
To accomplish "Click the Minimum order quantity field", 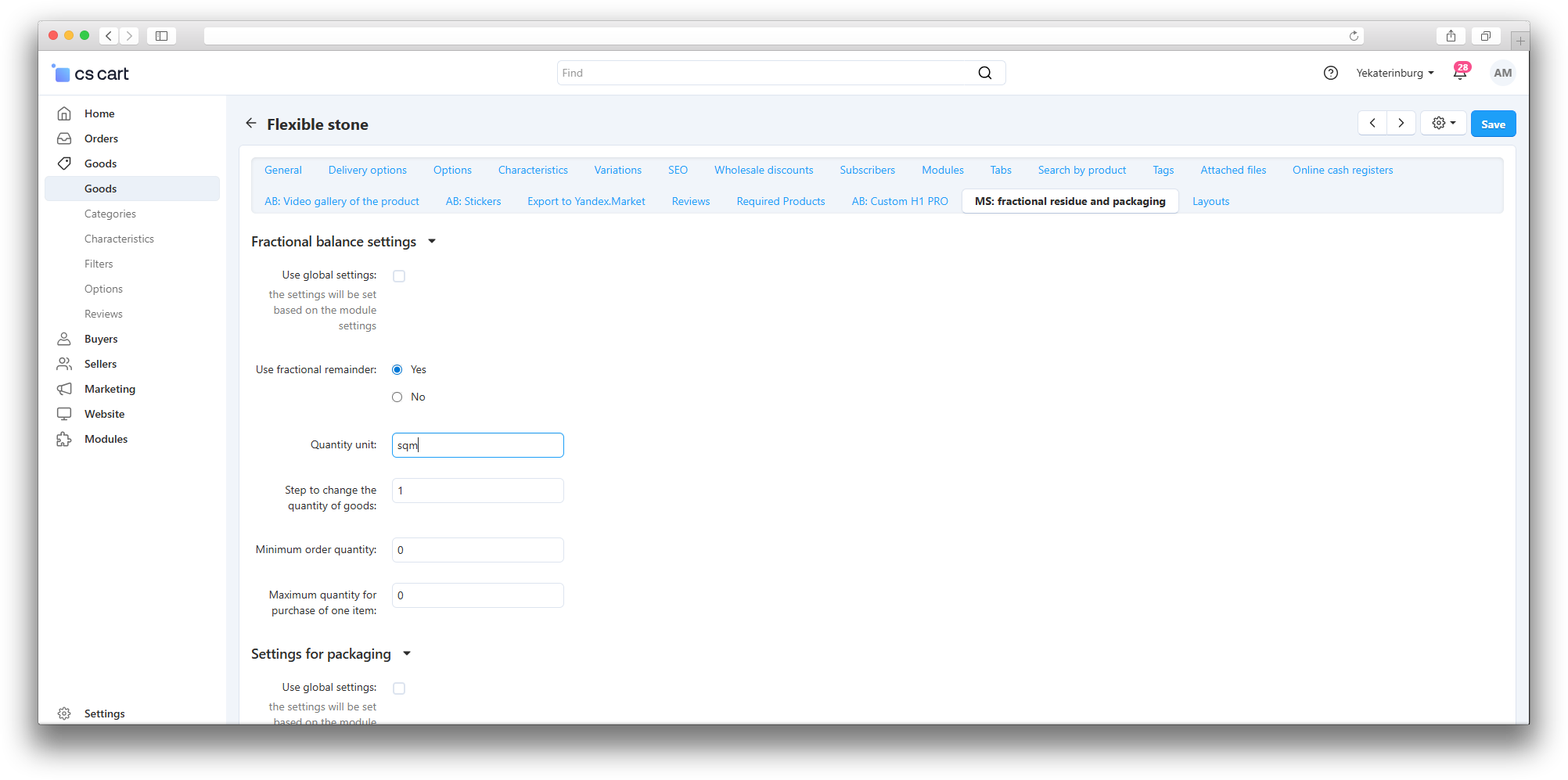I will tap(477, 550).
